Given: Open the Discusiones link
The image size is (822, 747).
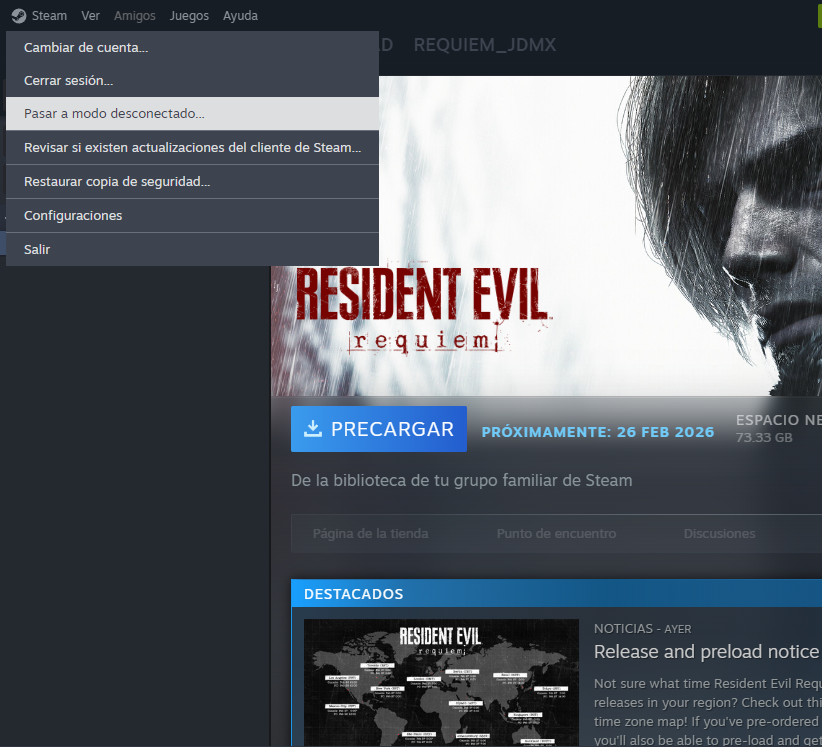Looking at the screenshot, I should [x=719, y=534].
